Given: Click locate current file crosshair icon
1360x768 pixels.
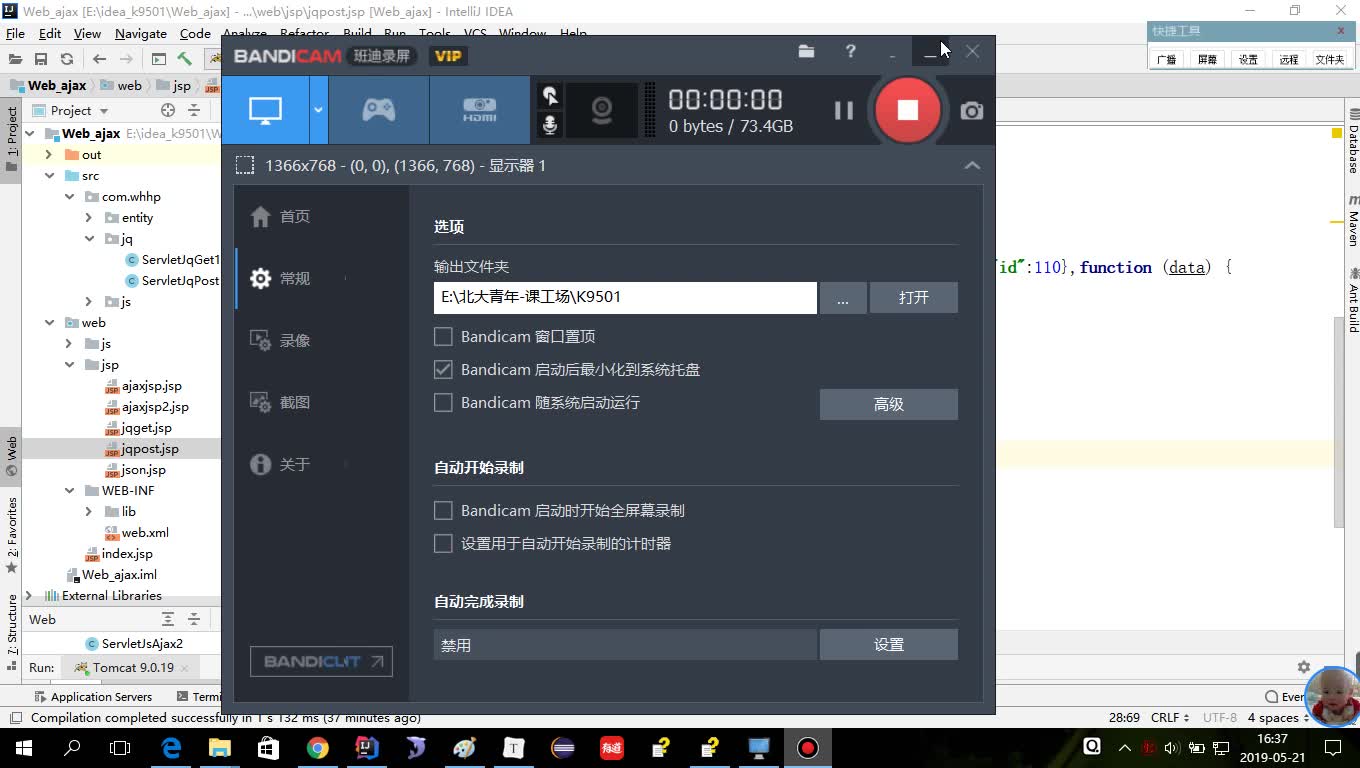Looking at the screenshot, I should [x=168, y=111].
